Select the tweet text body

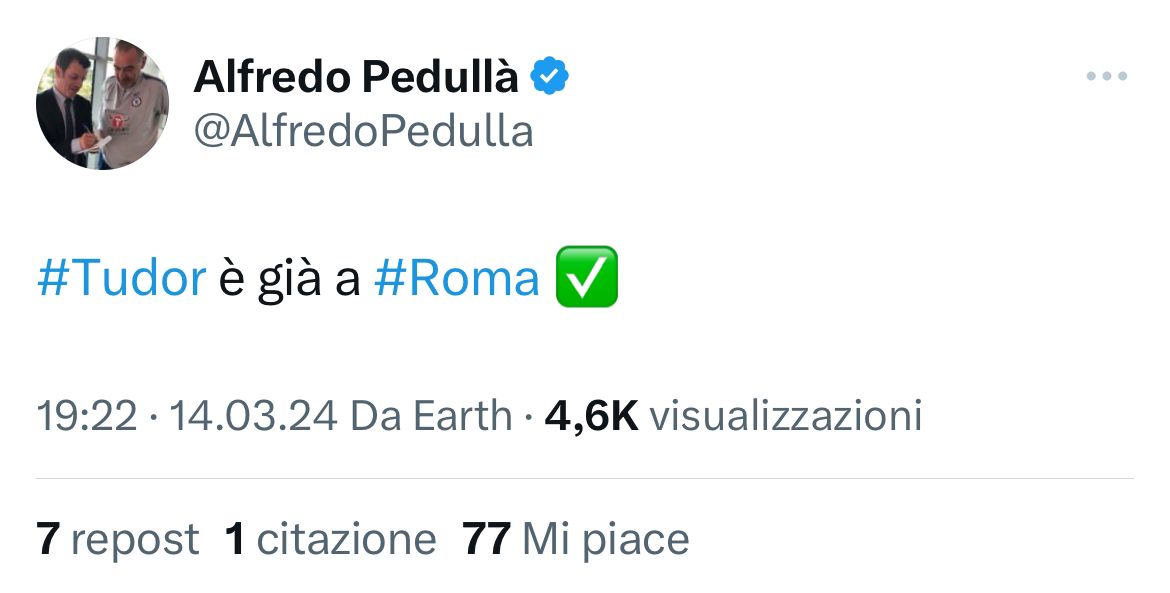(x=300, y=277)
